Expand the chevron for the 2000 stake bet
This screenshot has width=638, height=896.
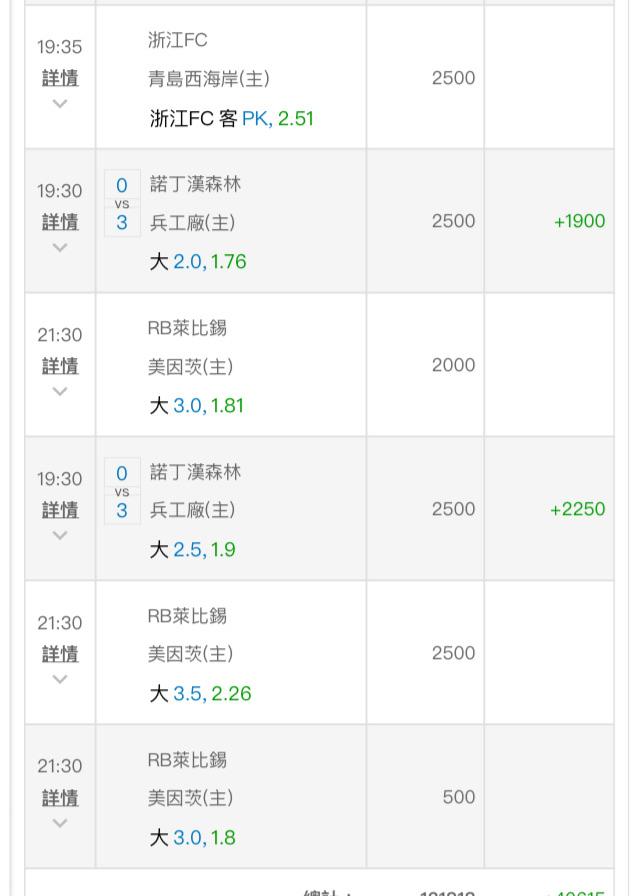point(60,391)
